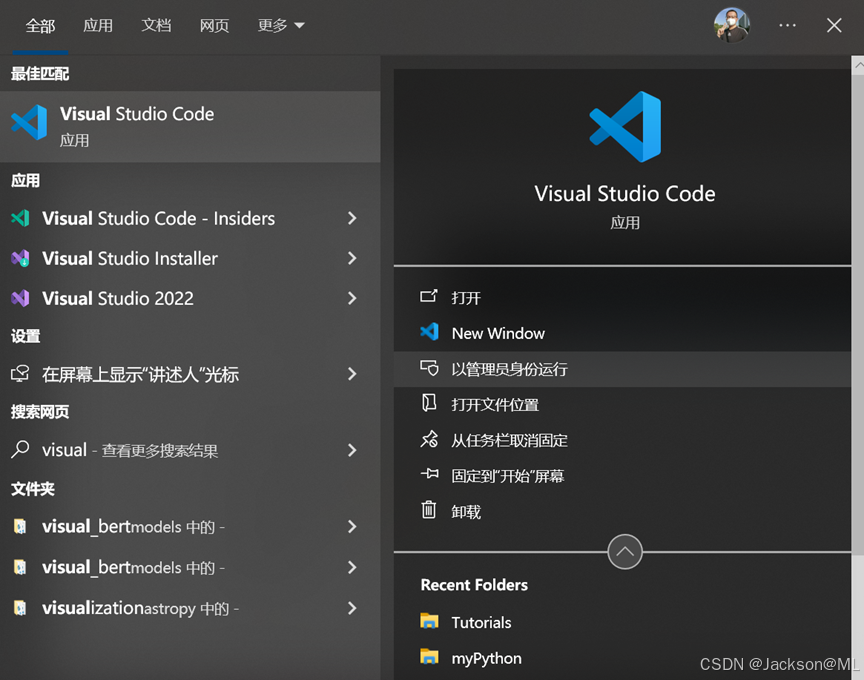864x680 pixels.
Task: Open 在屏幕上显示"讲述人"光标 setting
Action: coord(190,374)
